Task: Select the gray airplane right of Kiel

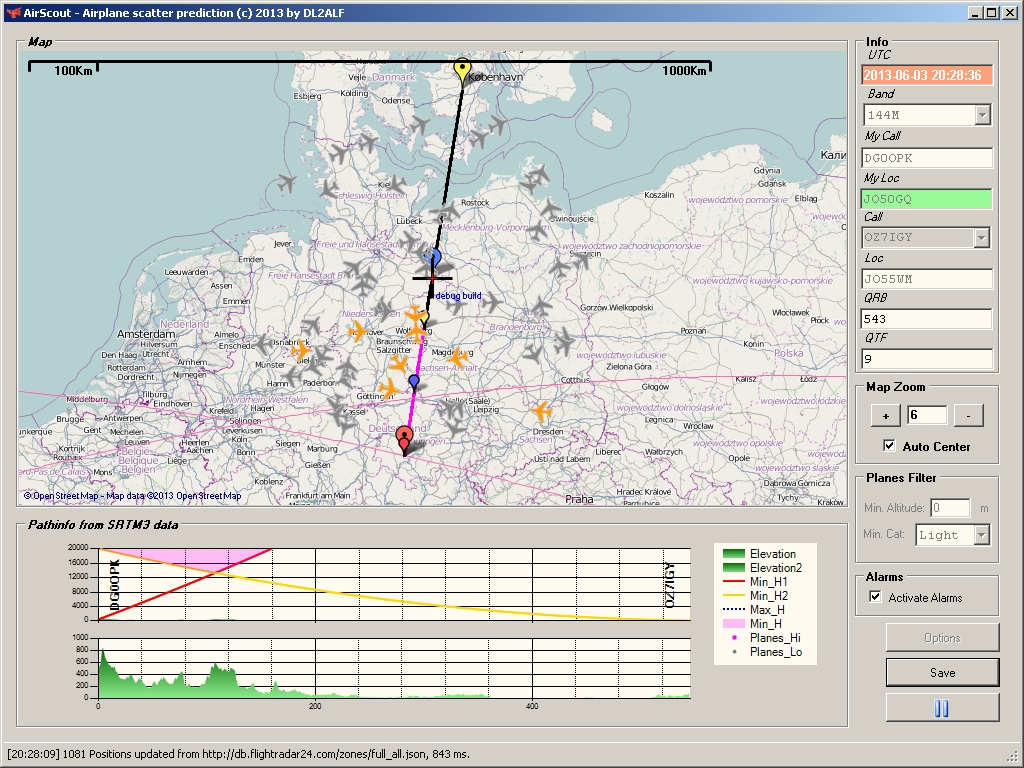Action: (x=397, y=184)
